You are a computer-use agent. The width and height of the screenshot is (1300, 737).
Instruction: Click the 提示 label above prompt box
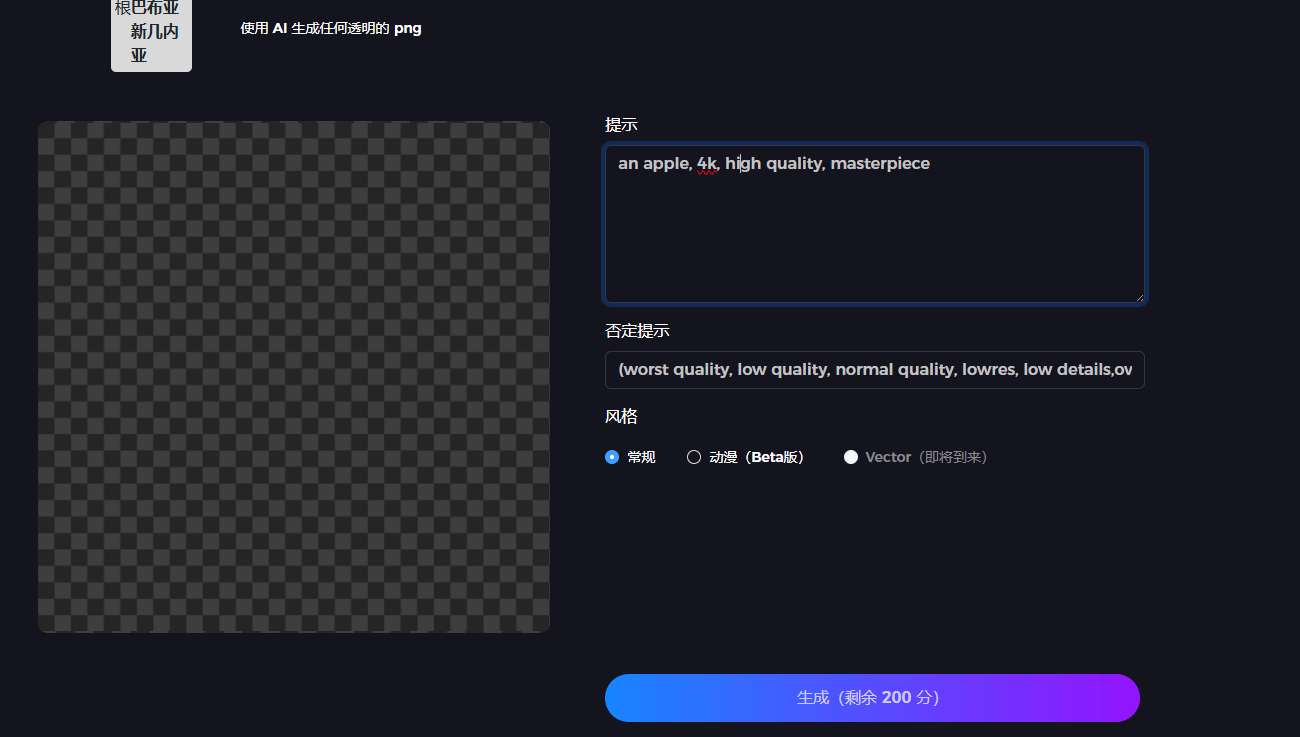pos(621,125)
